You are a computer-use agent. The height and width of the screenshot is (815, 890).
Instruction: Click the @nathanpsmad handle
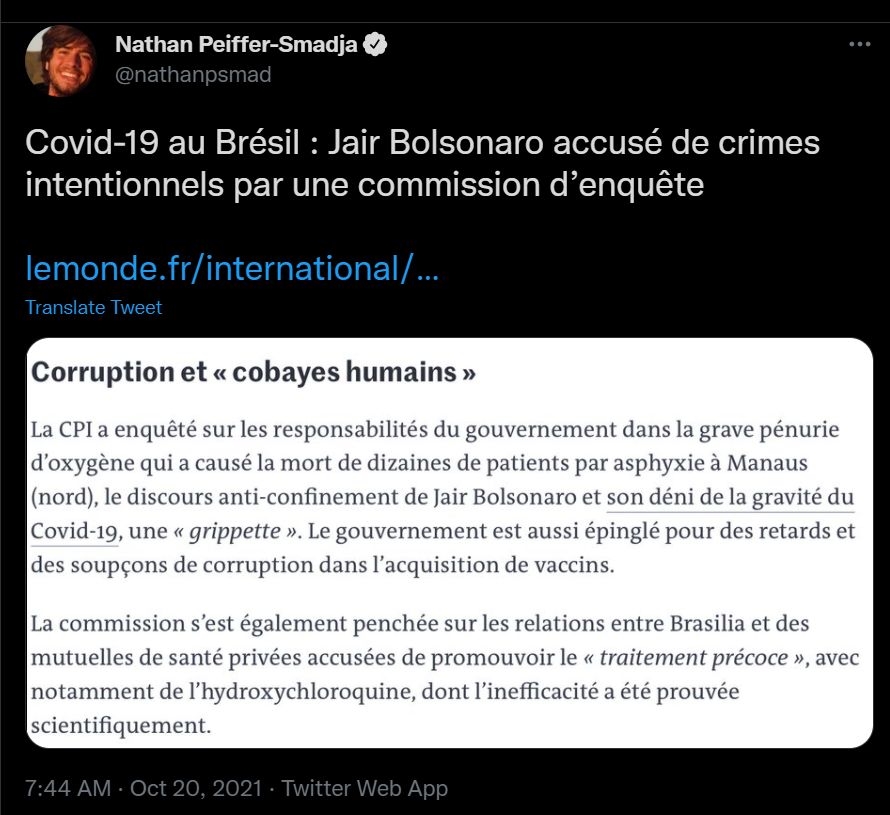tap(193, 75)
